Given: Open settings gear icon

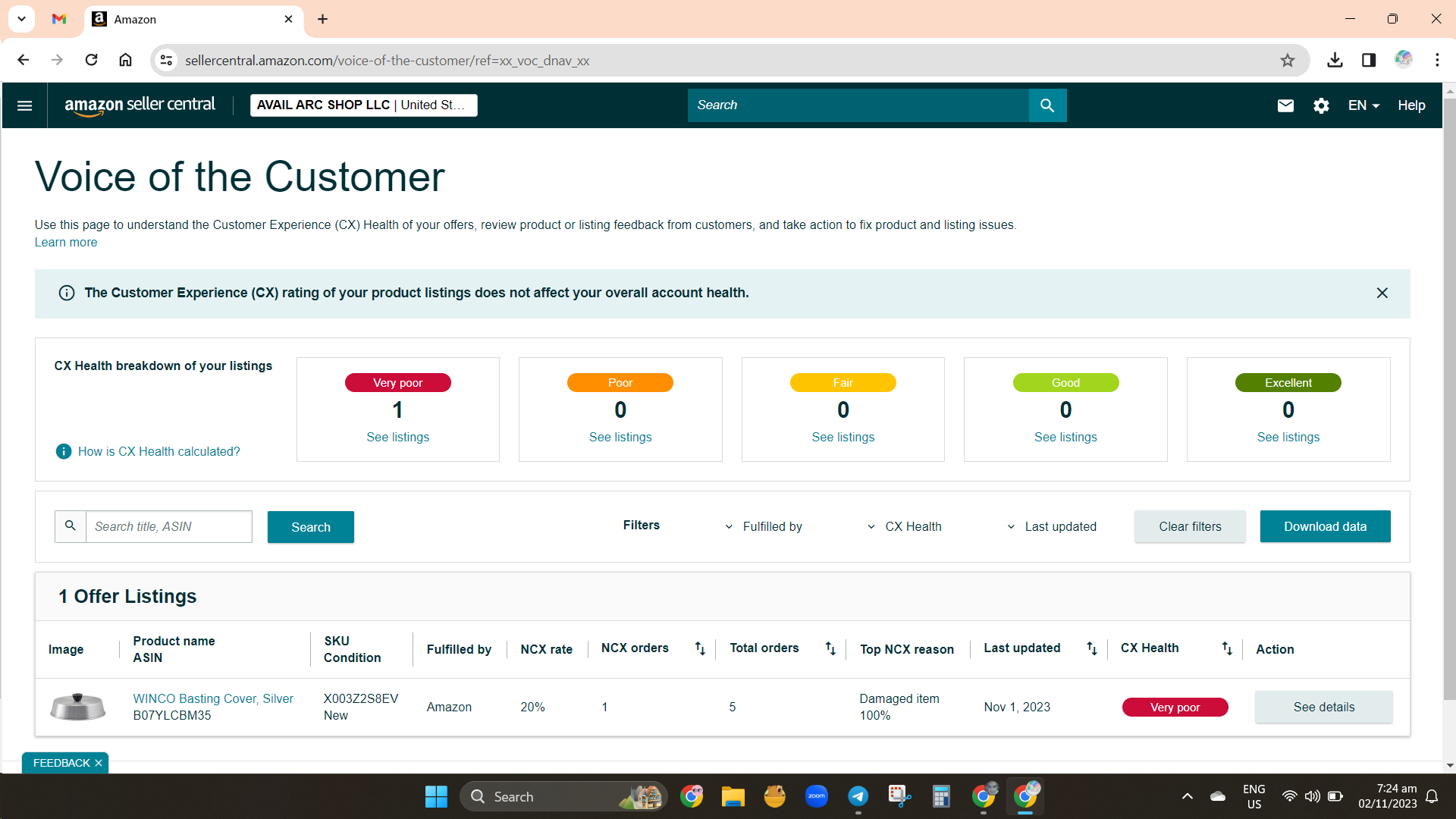Looking at the screenshot, I should (x=1321, y=105).
